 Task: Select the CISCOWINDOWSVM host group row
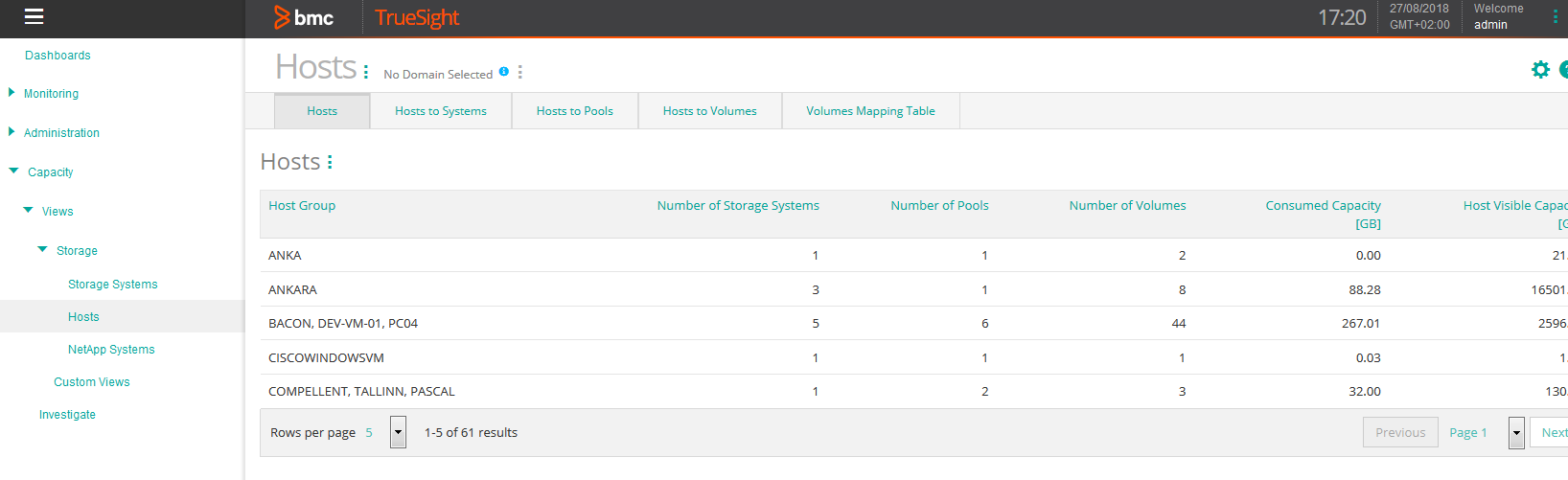point(913,357)
